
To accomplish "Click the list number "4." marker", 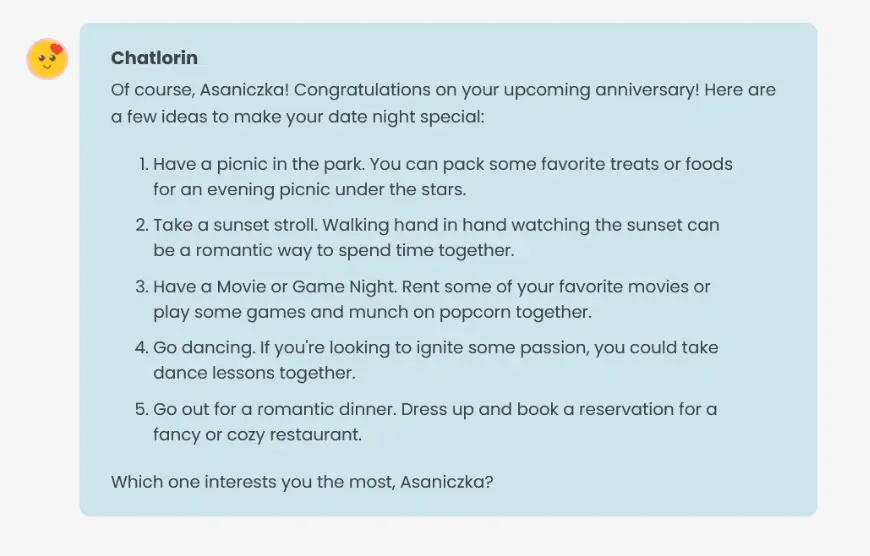I will pyautogui.click(x=142, y=348).
